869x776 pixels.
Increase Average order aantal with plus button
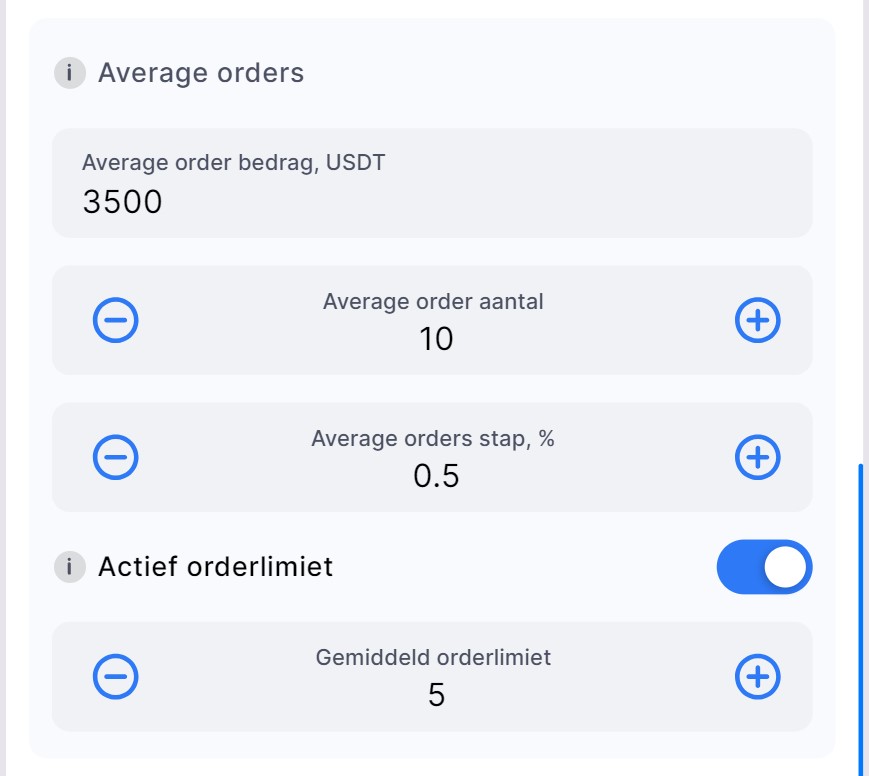[757, 320]
